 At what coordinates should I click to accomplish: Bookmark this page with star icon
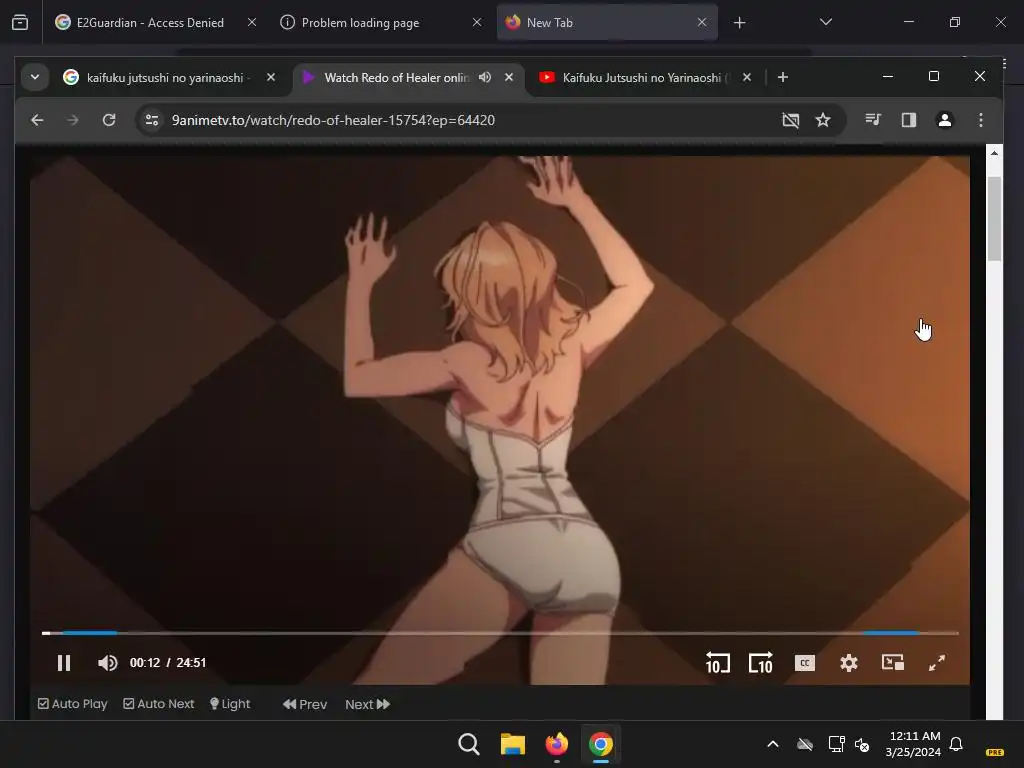coord(823,120)
